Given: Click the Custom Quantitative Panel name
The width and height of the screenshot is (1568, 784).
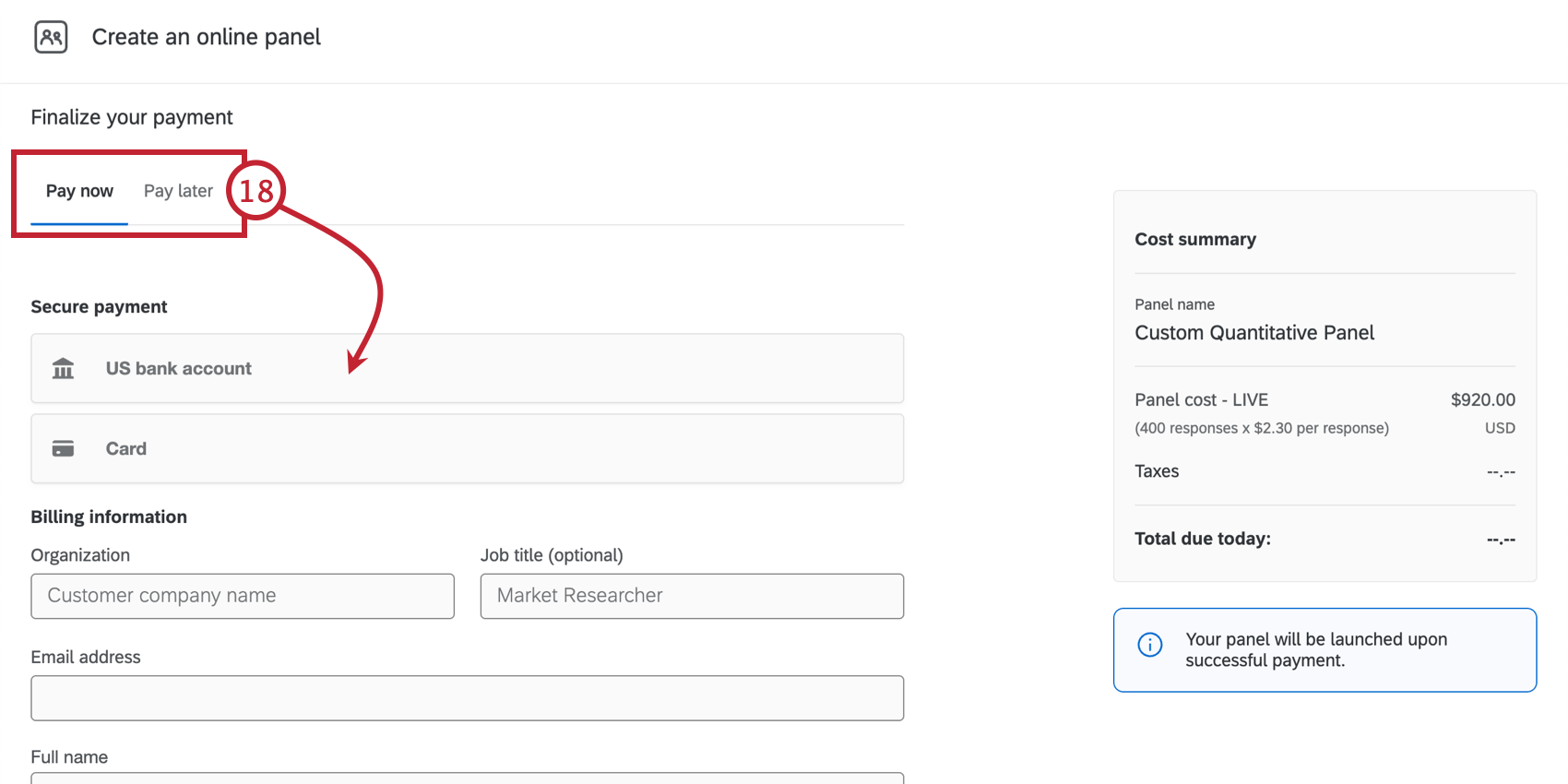Looking at the screenshot, I should click(x=1254, y=333).
